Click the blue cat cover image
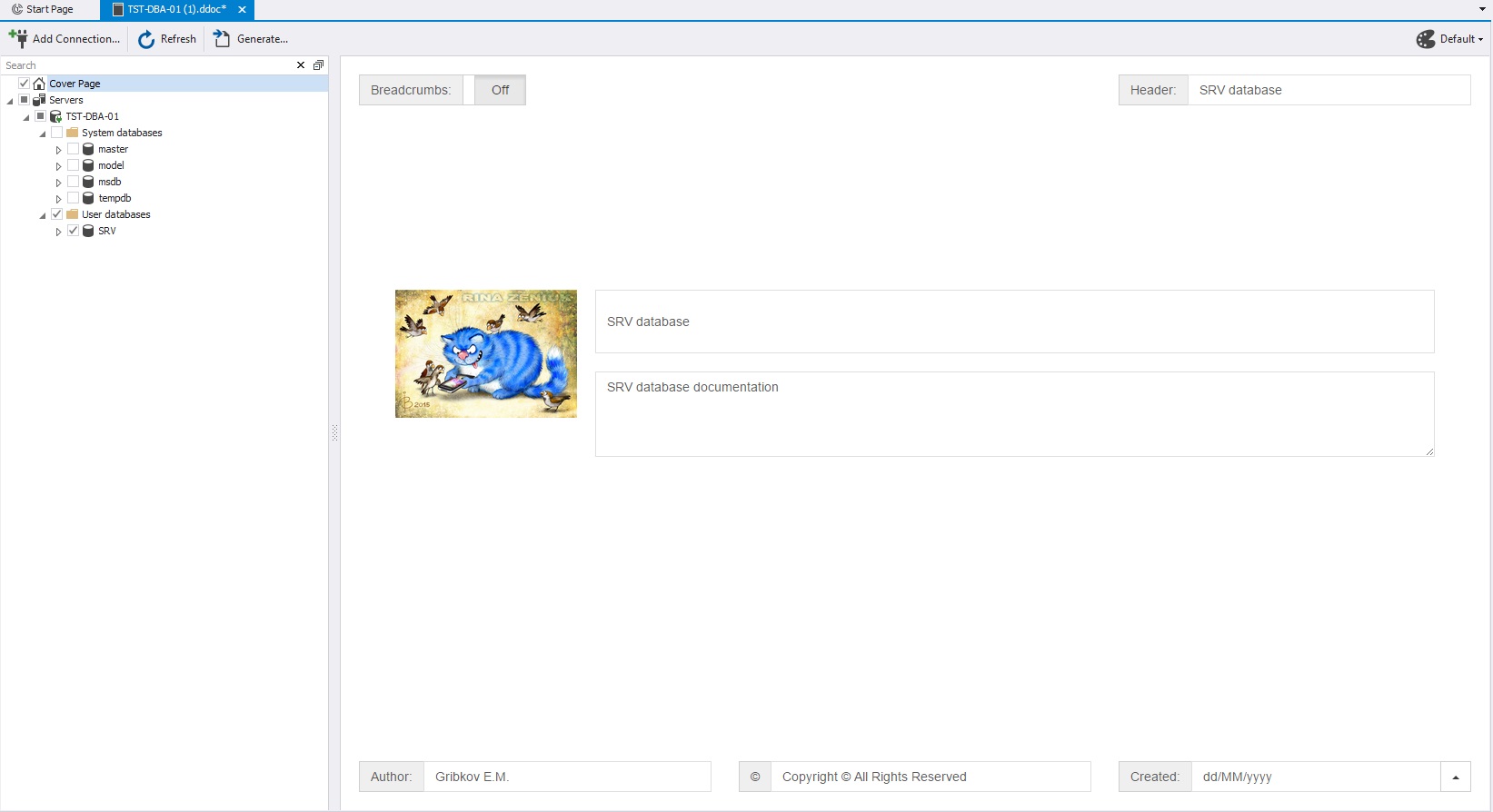Screen dimensions: 1493x812 (x=485, y=353)
